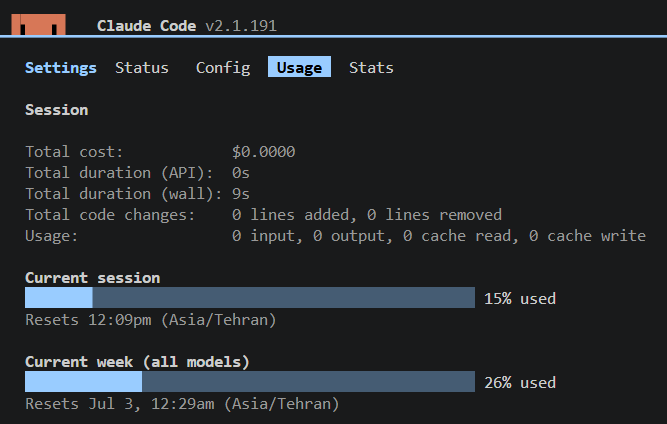The height and width of the screenshot is (424, 667).
Task: Click the 'Total code changes:' label
Action: [110, 215]
